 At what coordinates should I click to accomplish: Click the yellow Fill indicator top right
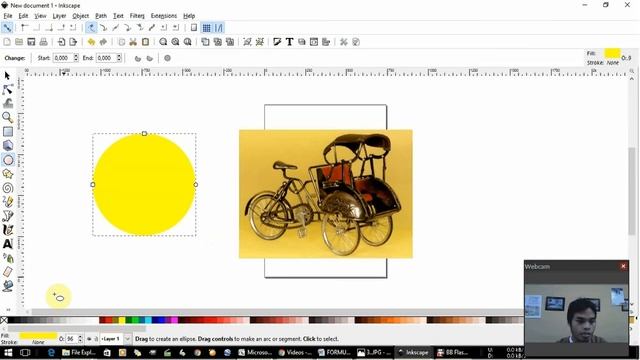point(612,53)
